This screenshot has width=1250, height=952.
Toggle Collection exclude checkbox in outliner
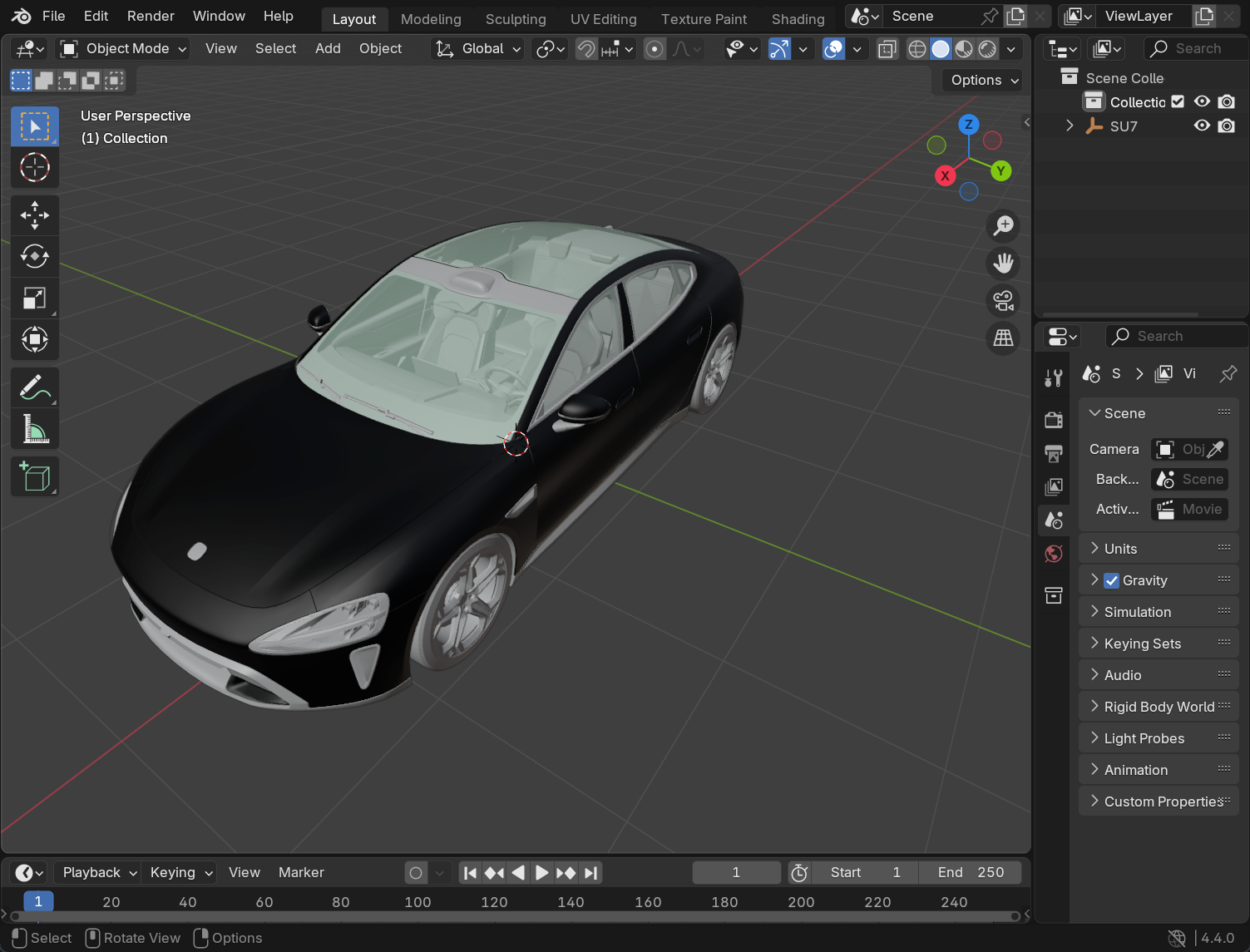tap(1178, 101)
